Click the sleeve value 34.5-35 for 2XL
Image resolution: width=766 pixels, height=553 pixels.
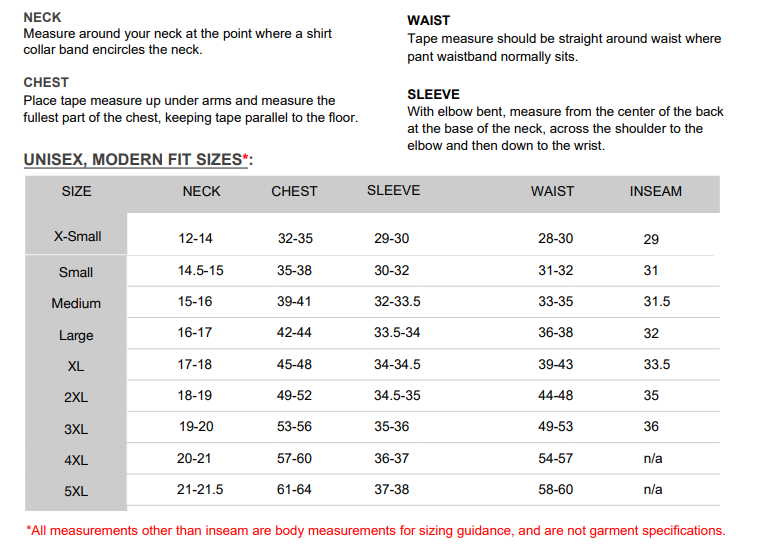coord(397,395)
